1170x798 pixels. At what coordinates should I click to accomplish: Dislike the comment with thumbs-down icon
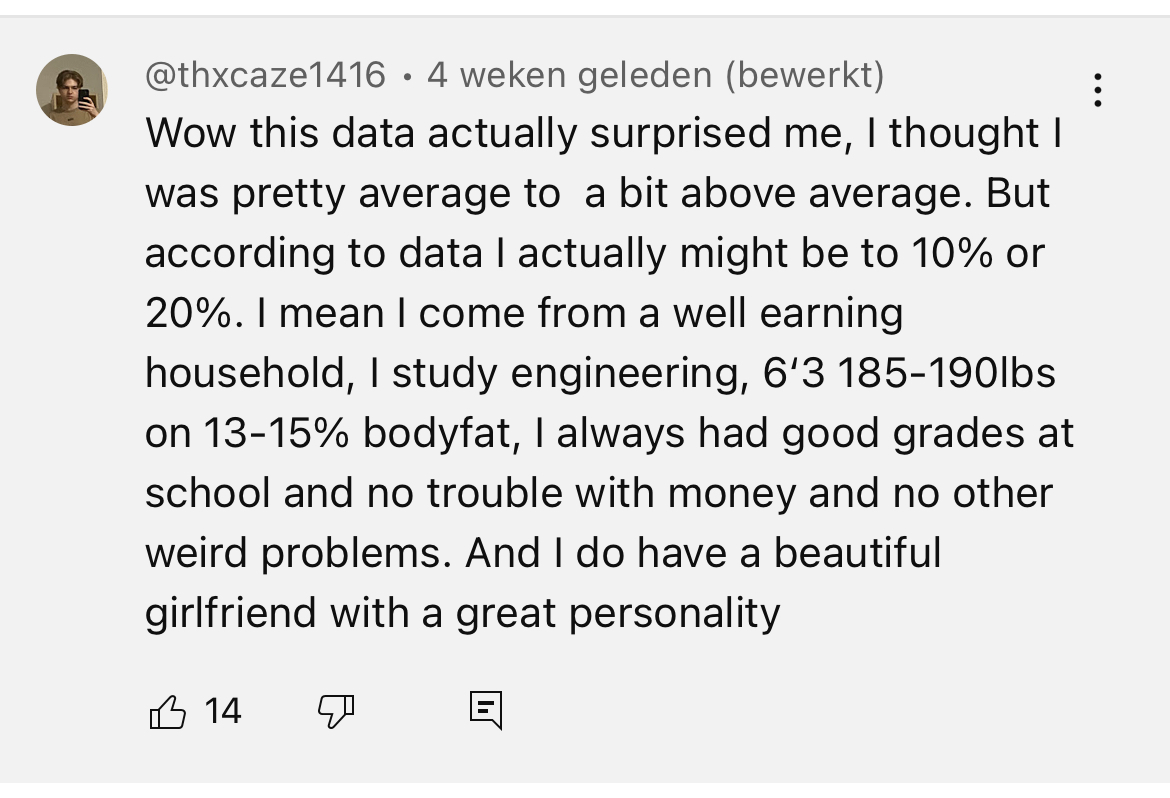click(336, 711)
